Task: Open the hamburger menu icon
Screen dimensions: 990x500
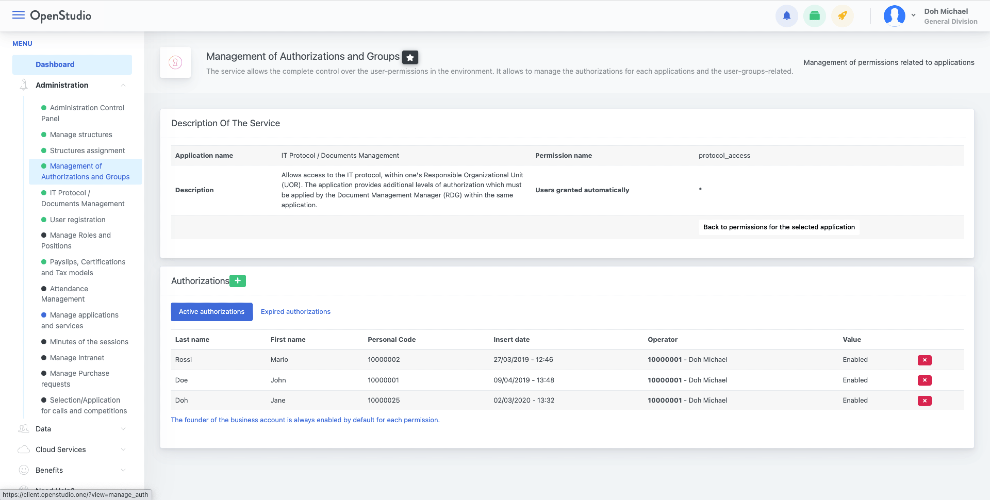Action: pos(19,15)
